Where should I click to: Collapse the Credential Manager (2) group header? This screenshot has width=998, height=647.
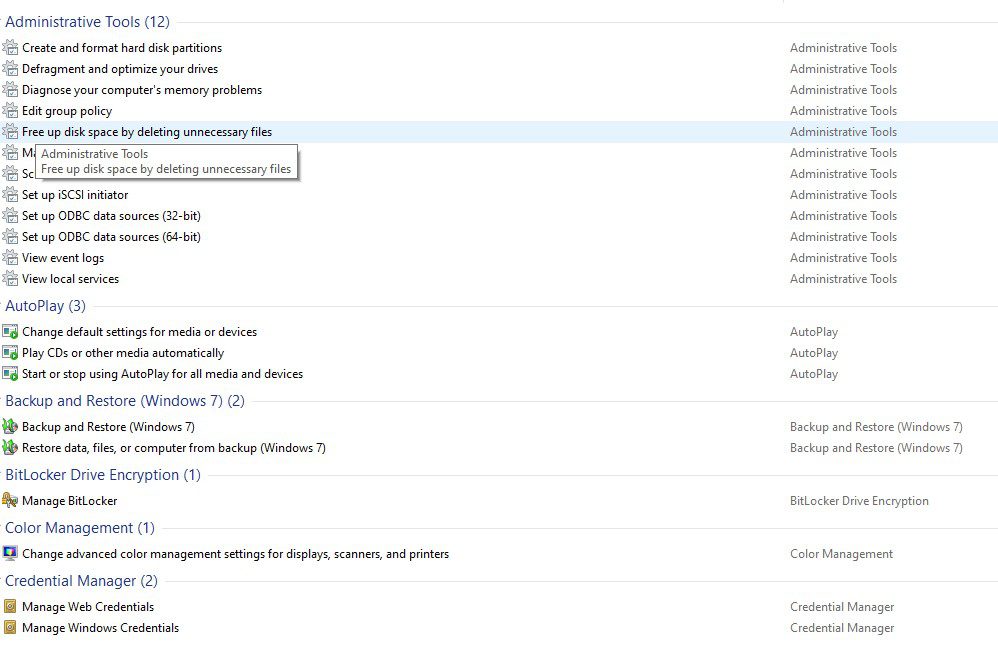[81, 581]
